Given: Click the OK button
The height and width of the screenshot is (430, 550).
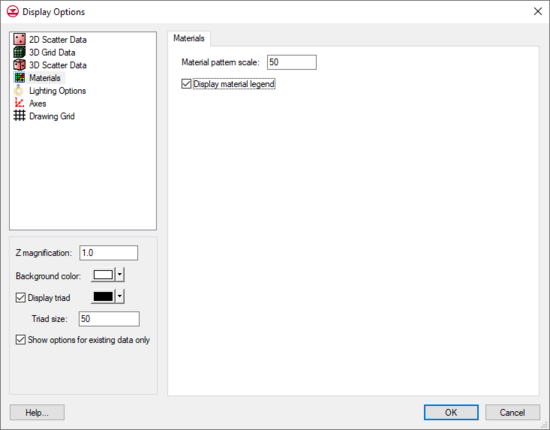Looking at the screenshot, I should [451, 412].
